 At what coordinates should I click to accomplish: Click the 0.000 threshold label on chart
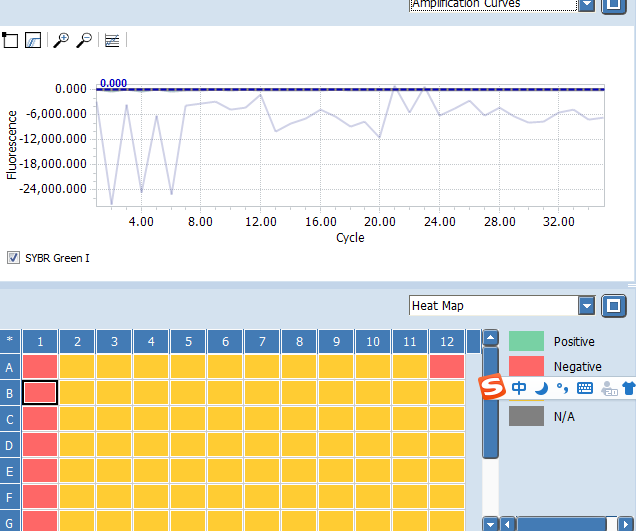[113, 83]
